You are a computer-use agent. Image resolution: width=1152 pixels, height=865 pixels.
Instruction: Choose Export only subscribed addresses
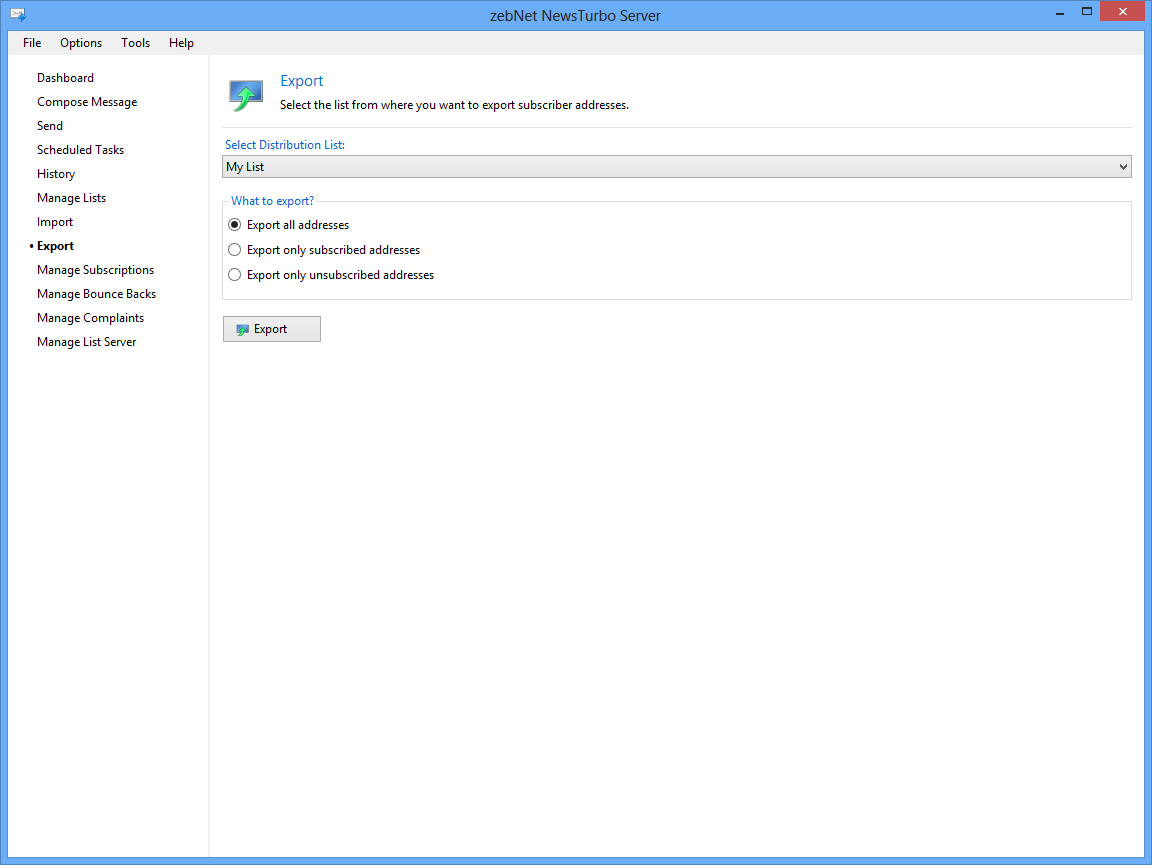point(235,250)
